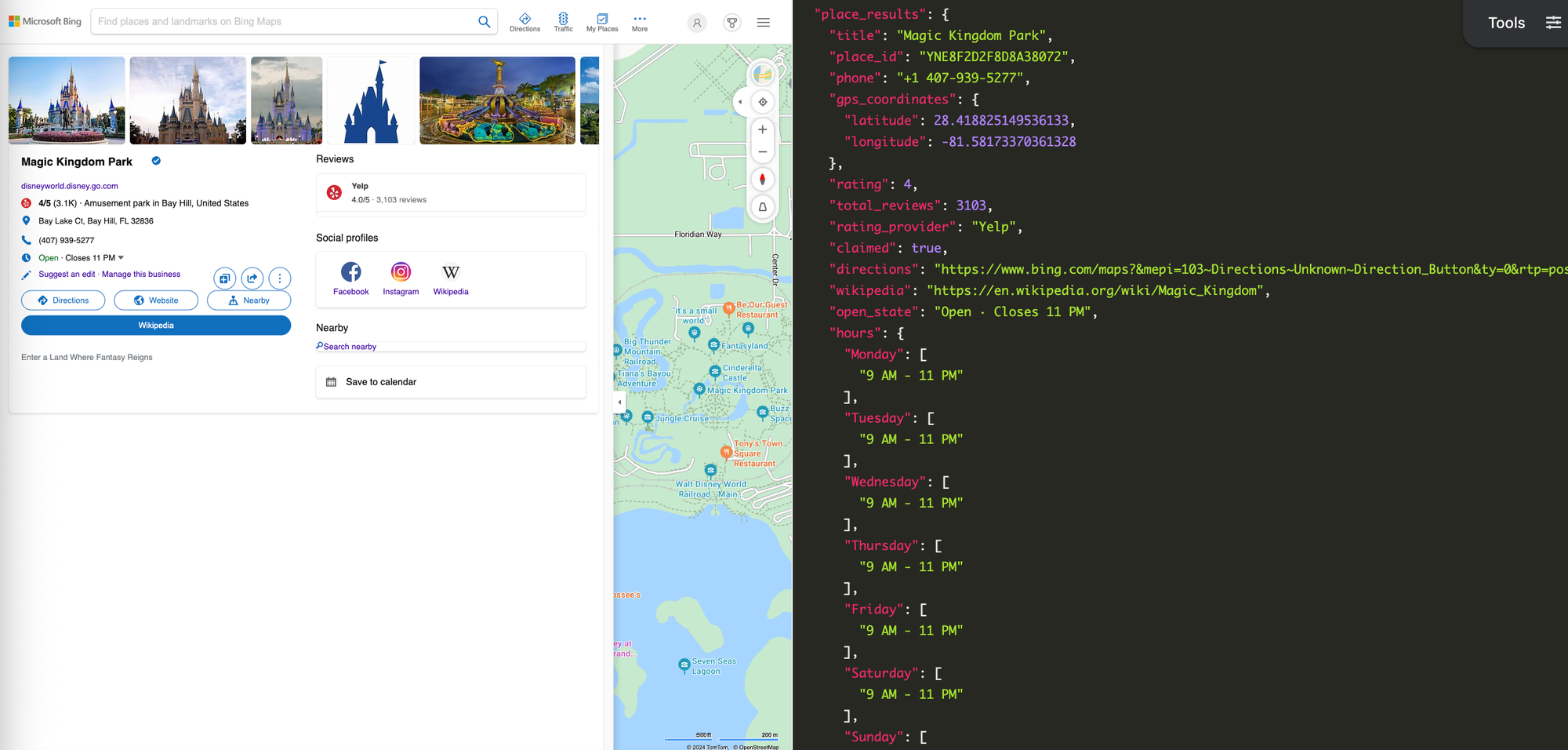
Task: Click the verified badge beside Magic Kingdom Park
Action: pos(156,161)
